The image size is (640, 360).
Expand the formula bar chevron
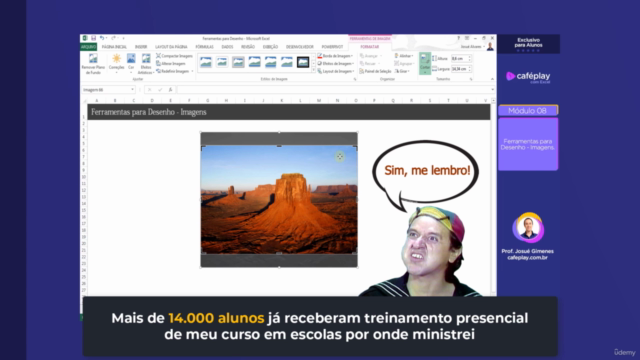[493, 90]
